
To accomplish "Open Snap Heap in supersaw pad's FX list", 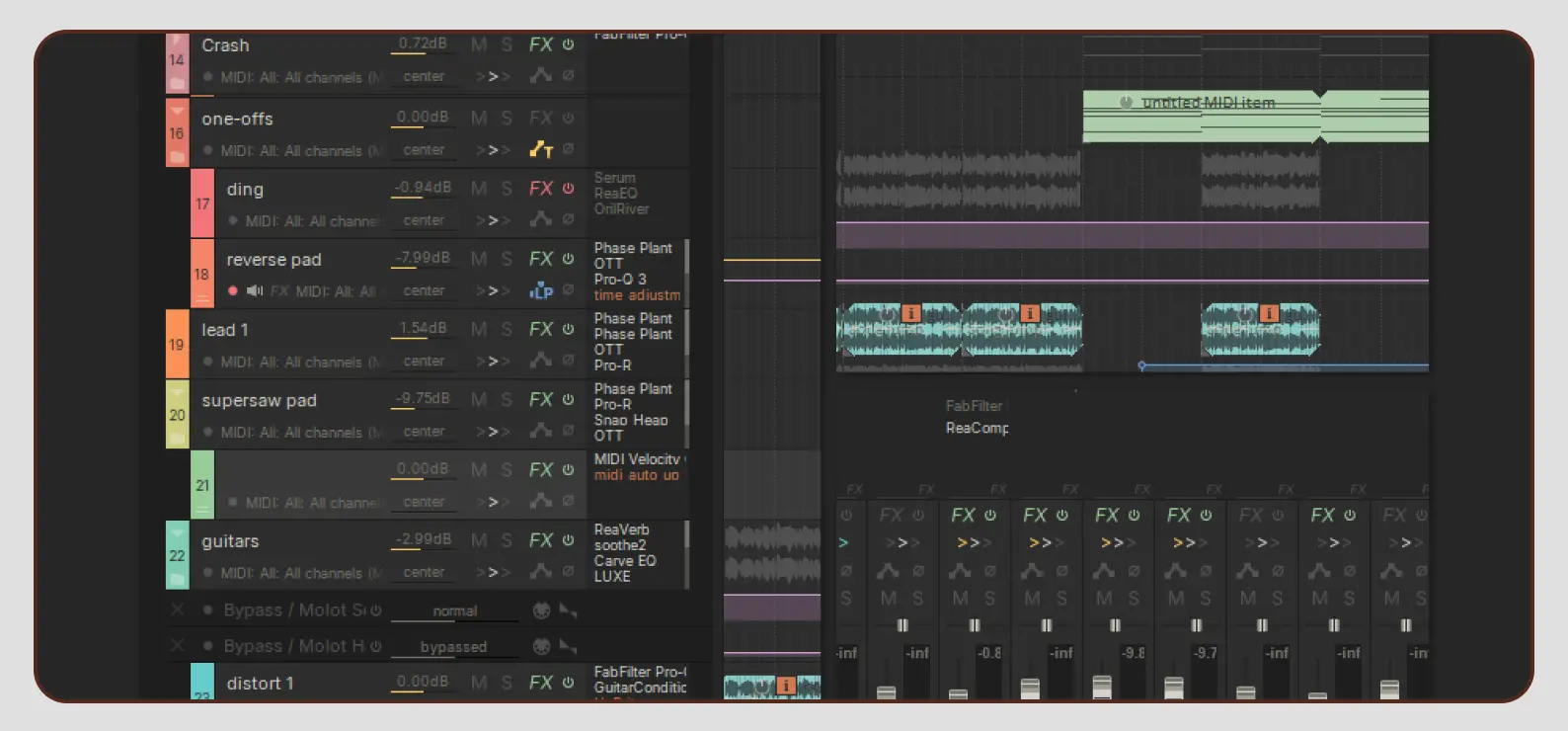I will click(x=632, y=420).
